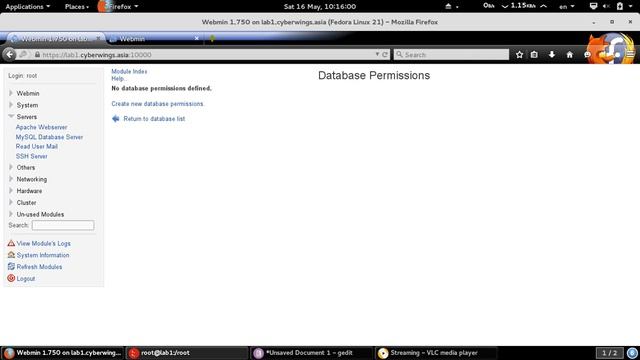
Task: Switch to the Webmin 1.750 browser tab
Action: (55, 39)
